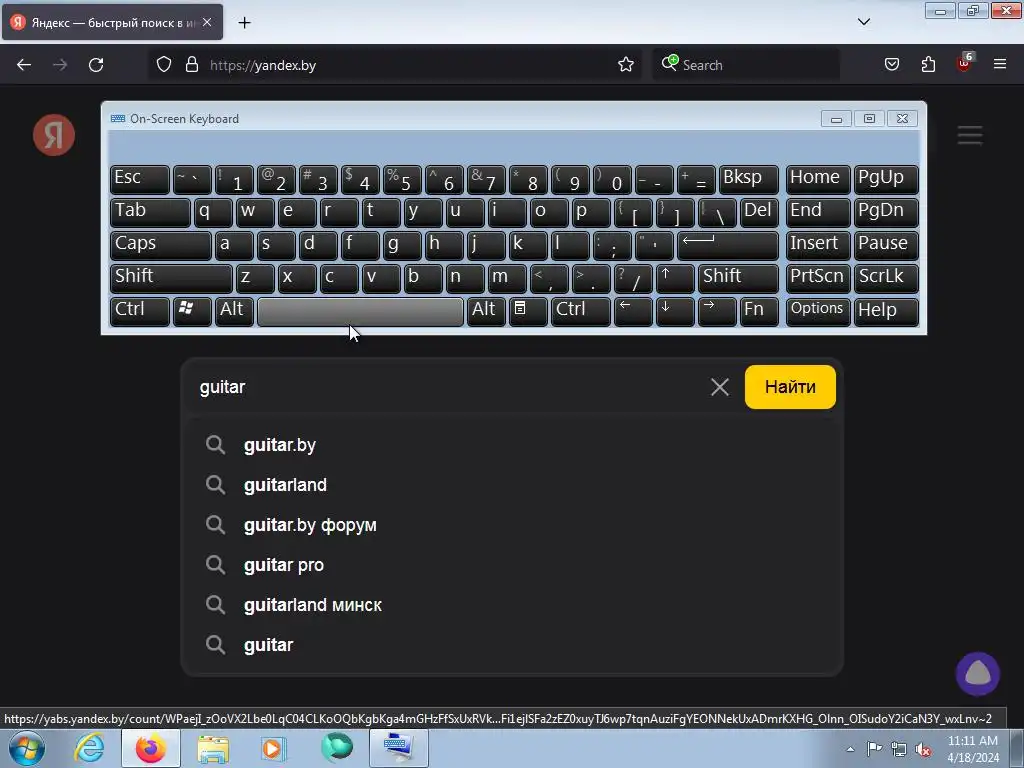Click the Del key

[759, 213]
